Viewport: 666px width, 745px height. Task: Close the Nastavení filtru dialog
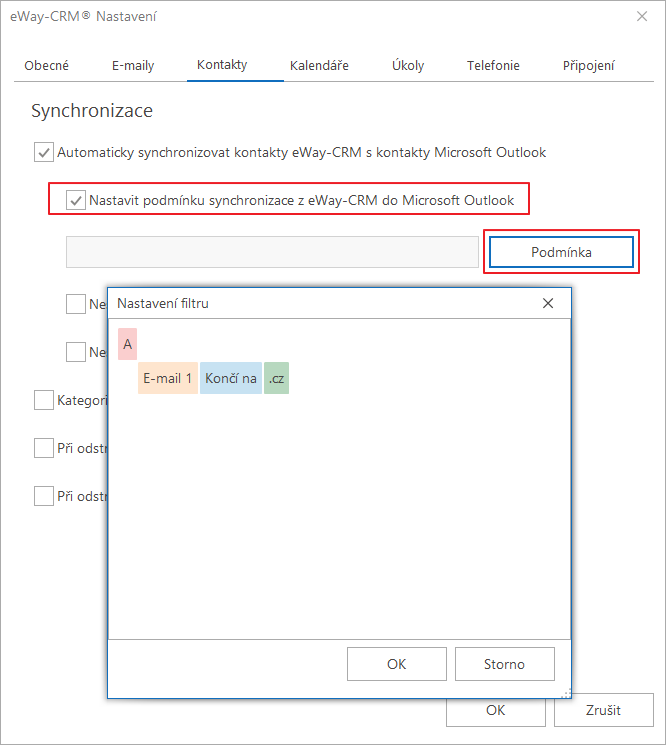[x=548, y=303]
